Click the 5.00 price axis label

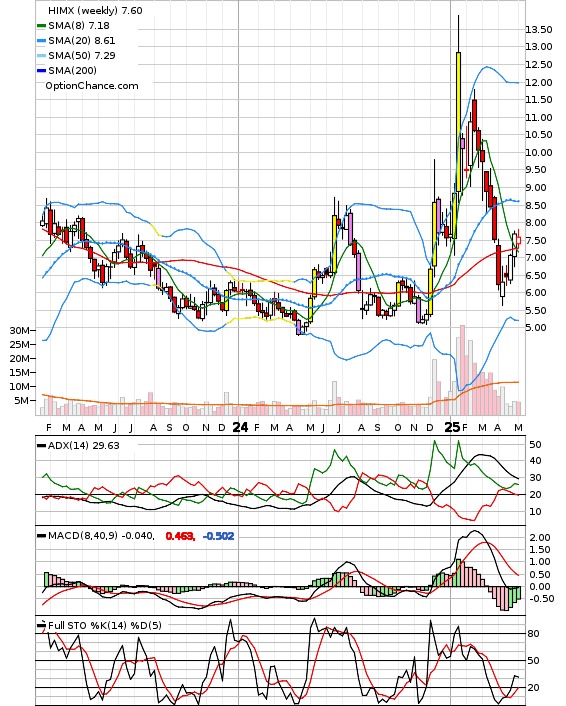(x=536, y=327)
